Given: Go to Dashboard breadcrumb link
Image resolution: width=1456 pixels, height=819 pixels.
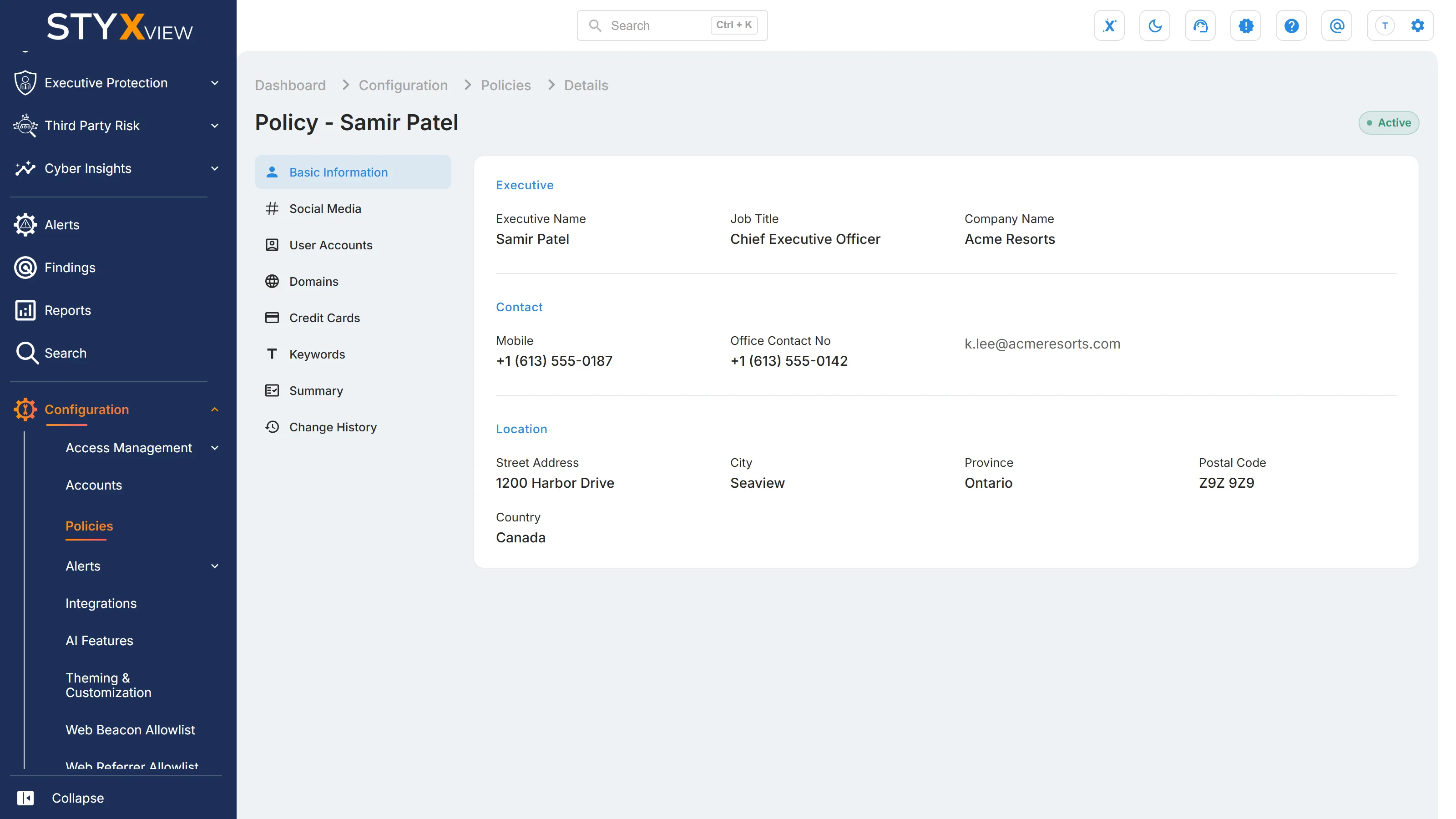Looking at the screenshot, I should pos(290,86).
